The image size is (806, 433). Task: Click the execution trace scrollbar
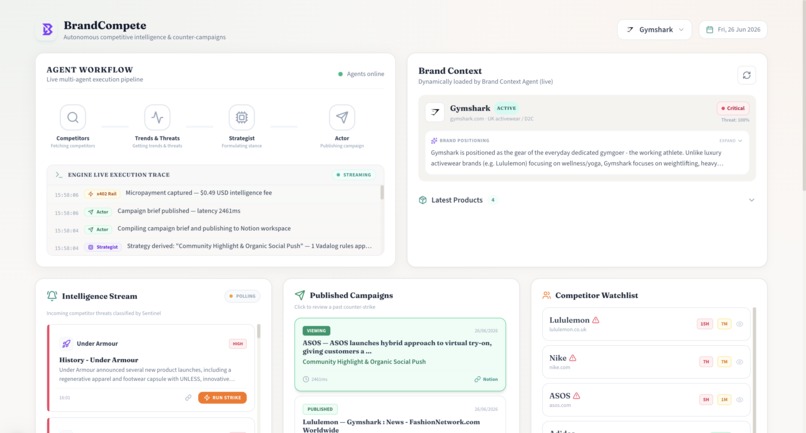(381, 193)
